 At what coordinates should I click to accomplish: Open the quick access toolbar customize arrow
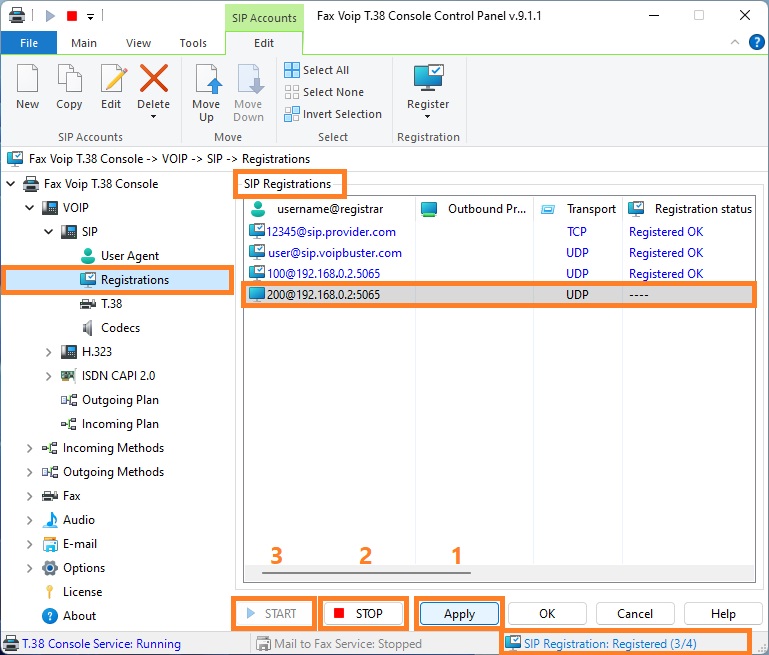(90, 17)
